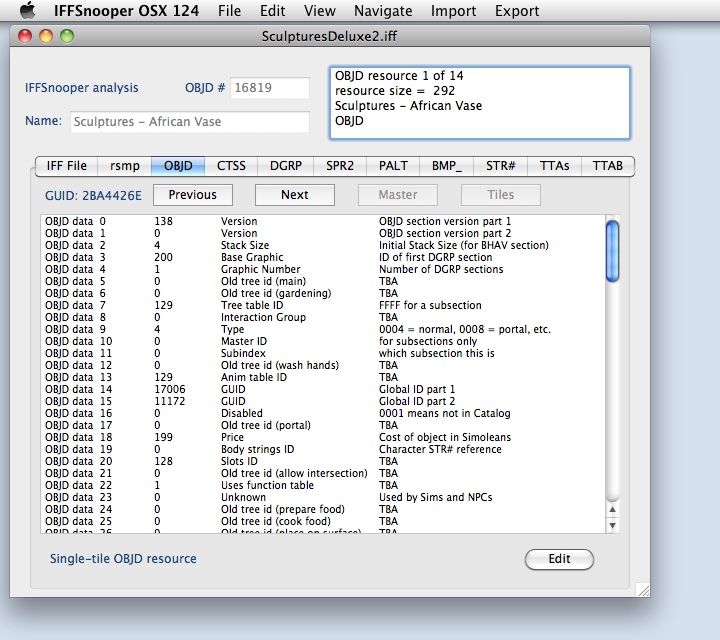Switch to the SPR2 tab

(338, 166)
